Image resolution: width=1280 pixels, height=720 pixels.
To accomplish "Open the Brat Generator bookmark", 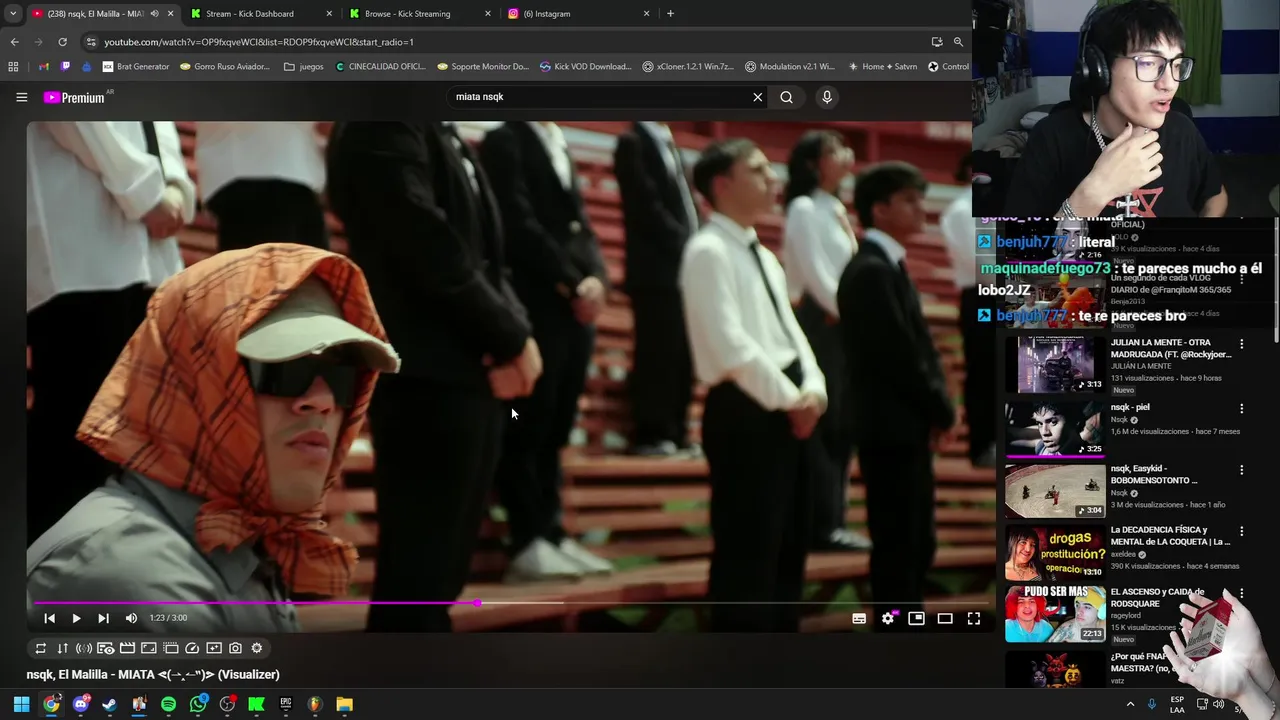I will click(x=136, y=67).
